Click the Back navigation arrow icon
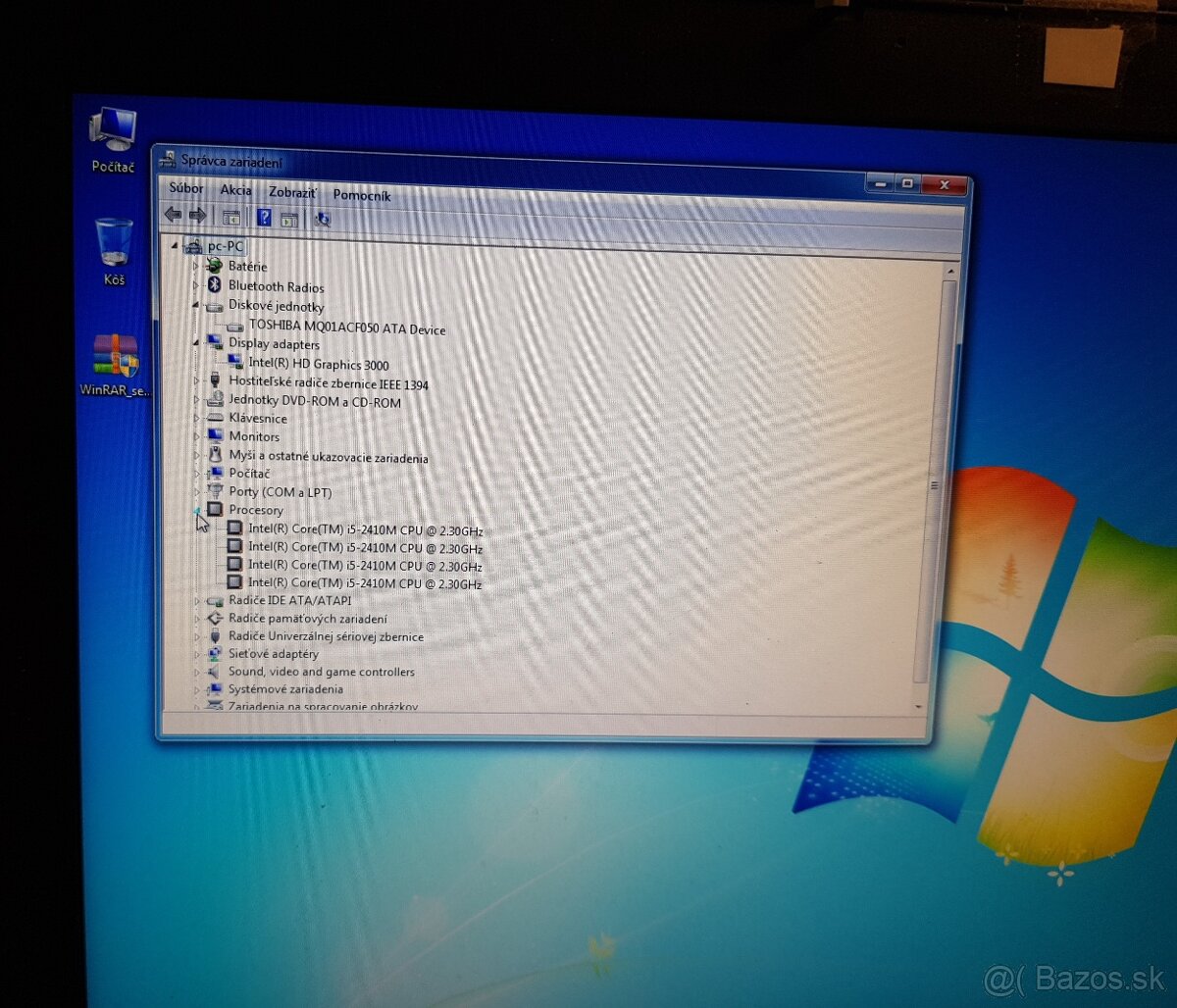 (x=175, y=214)
